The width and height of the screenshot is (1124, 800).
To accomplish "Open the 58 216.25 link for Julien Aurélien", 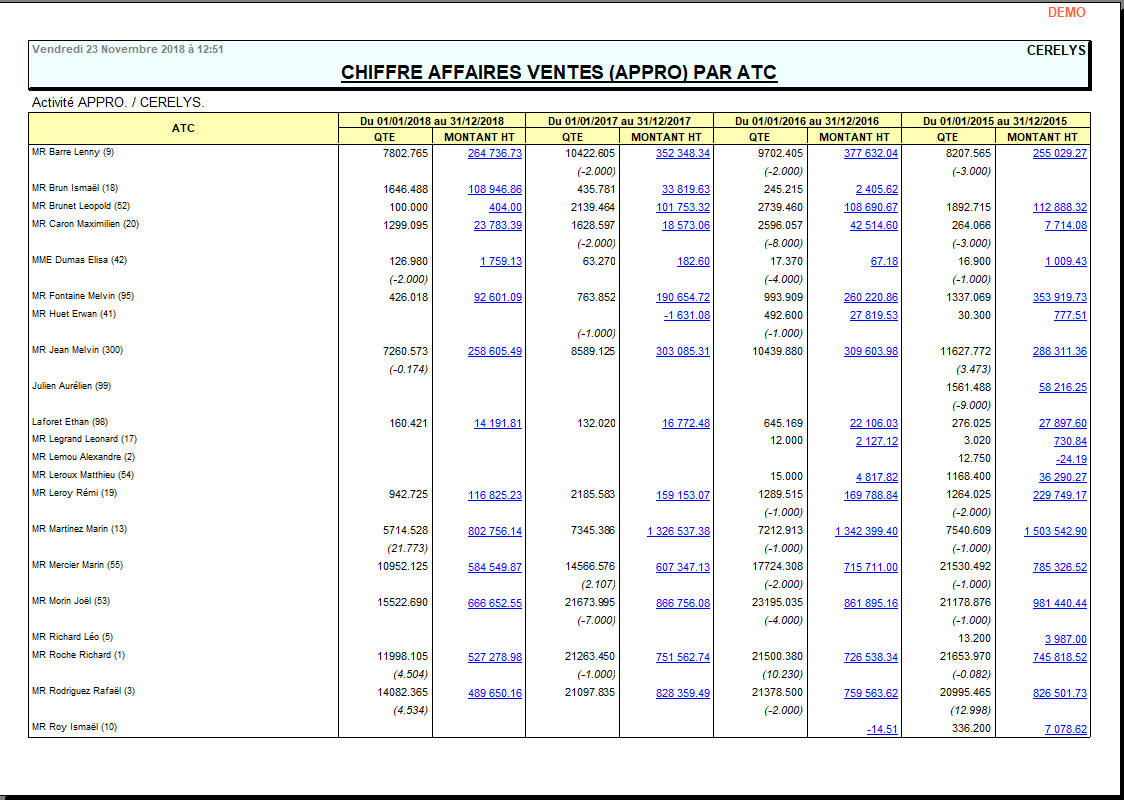I will click(x=1062, y=387).
